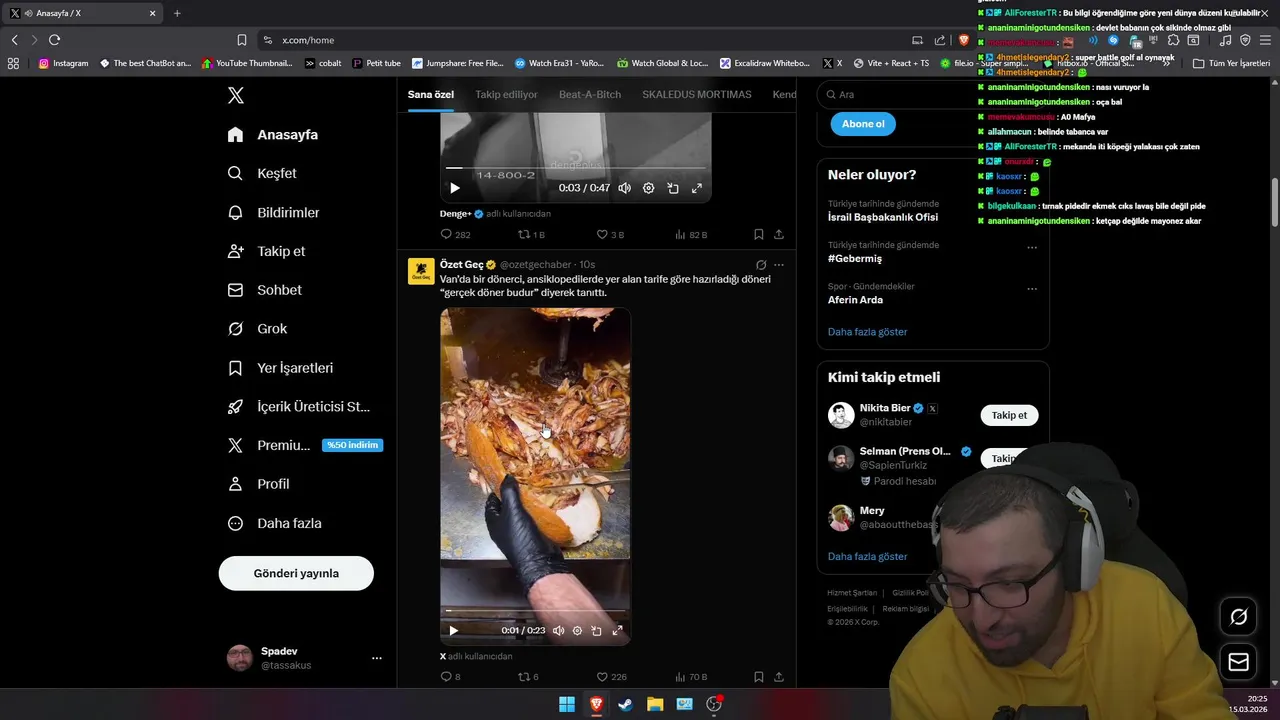The width and height of the screenshot is (1280, 720).
Task: Expand Daha fazla göster under Neler oluyor
Action: pyautogui.click(x=868, y=332)
